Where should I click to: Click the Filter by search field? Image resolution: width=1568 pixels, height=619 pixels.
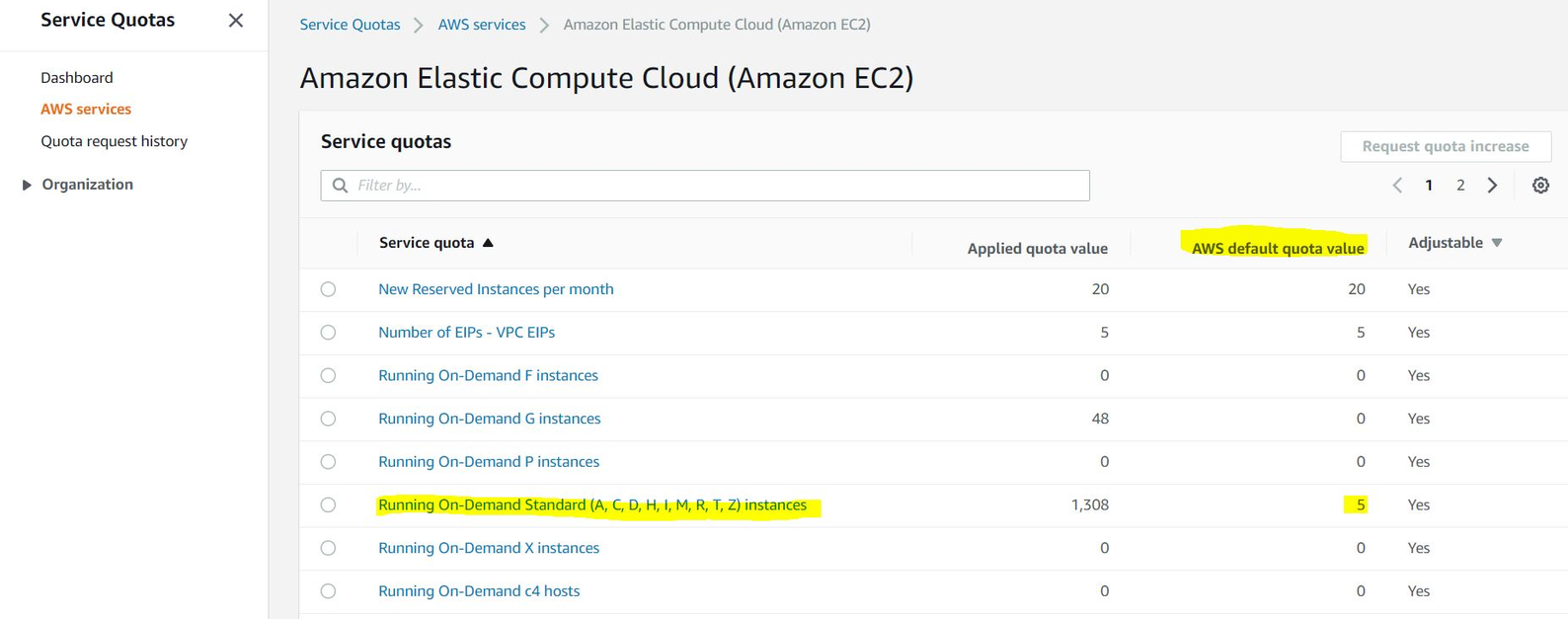[717, 186]
